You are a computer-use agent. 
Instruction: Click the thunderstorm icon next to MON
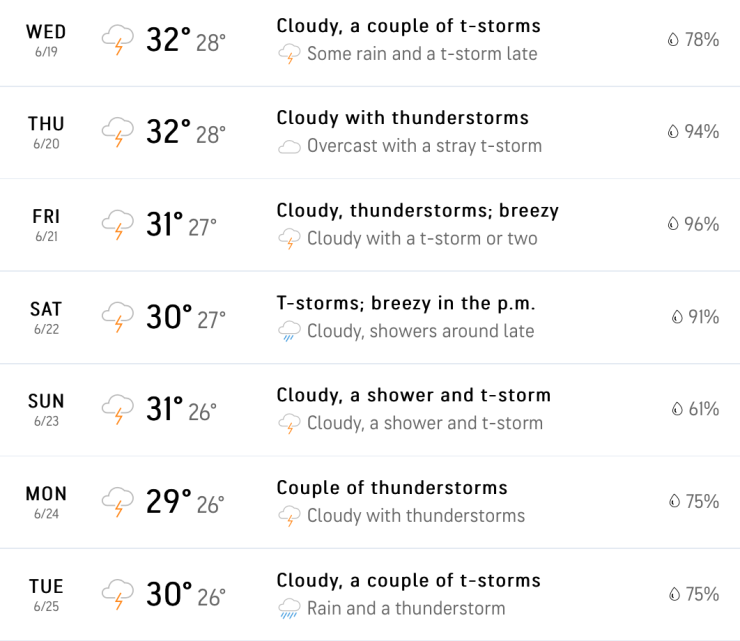pyautogui.click(x=118, y=503)
